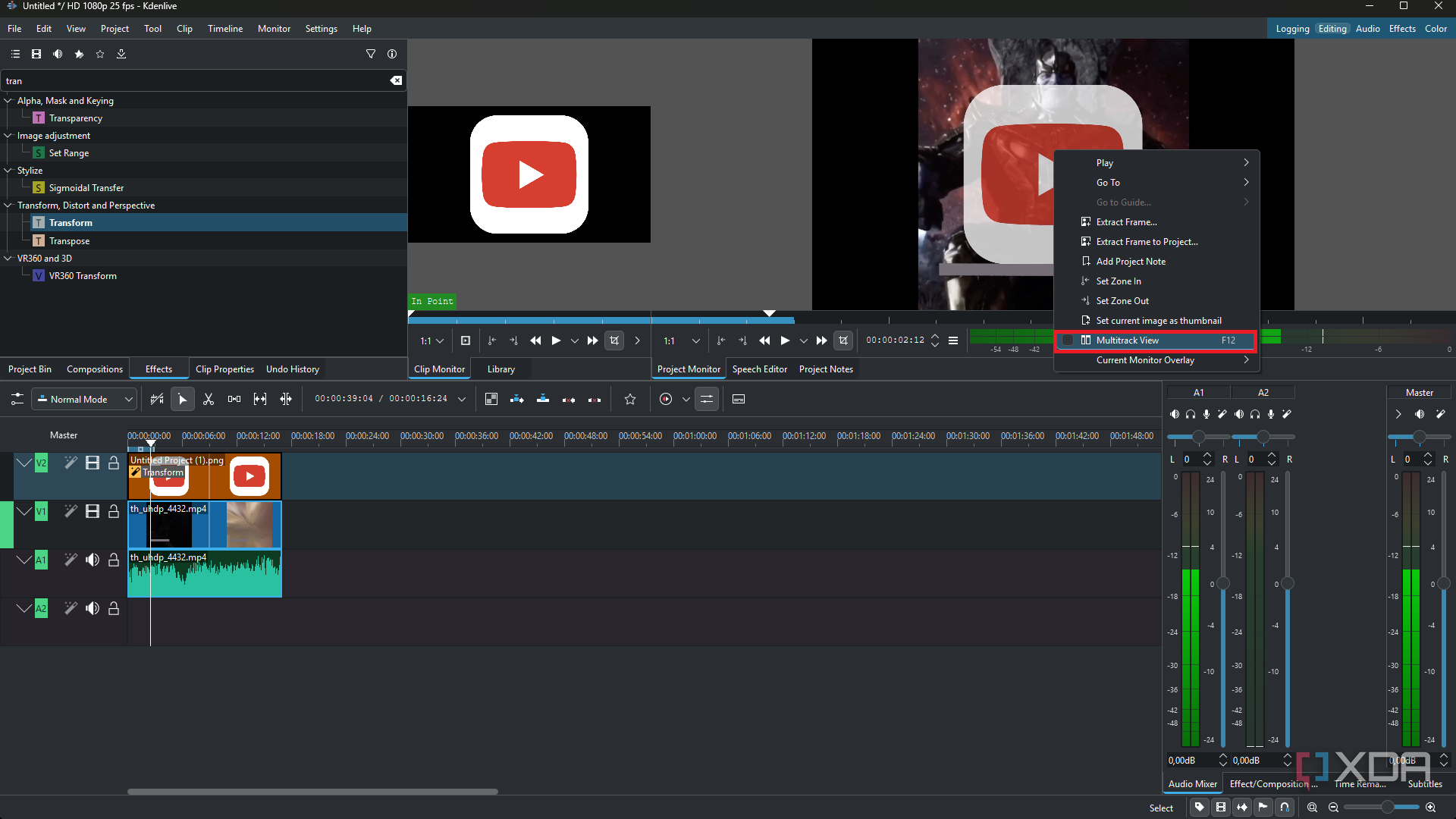Adjust timeline zoom slider in status bar
Viewport: 1456px width, 819px height.
pyautogui.click(x=1380, y=808)
